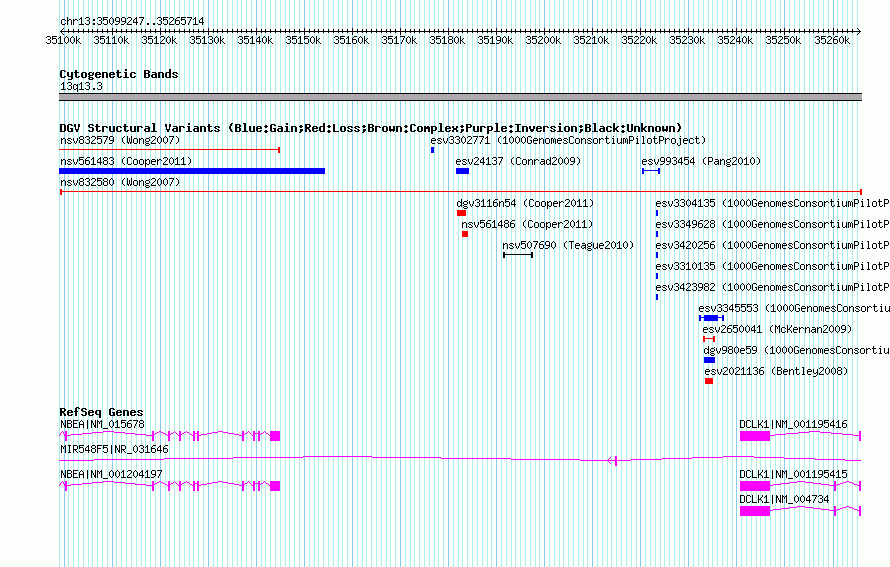Image resolution: width=890 pixels, height=567 pixels.
Task: Click the gray 13q13.3 cytogenetic band bar
Action: [x=460, y=97]
